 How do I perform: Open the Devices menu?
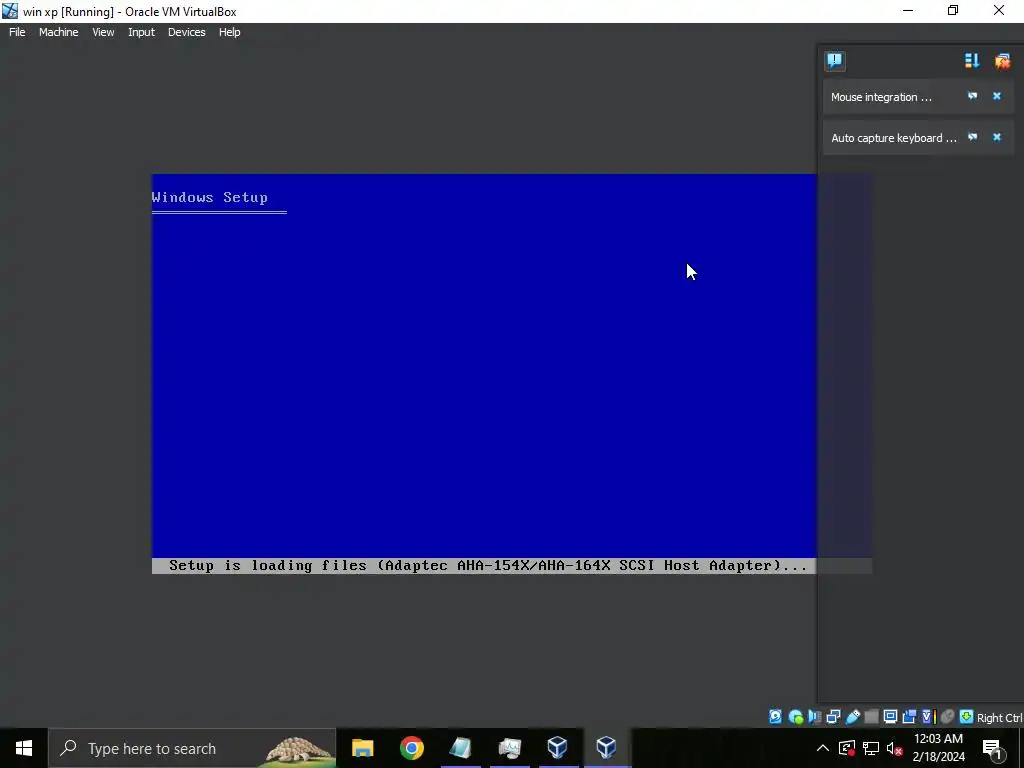[186, 32]
